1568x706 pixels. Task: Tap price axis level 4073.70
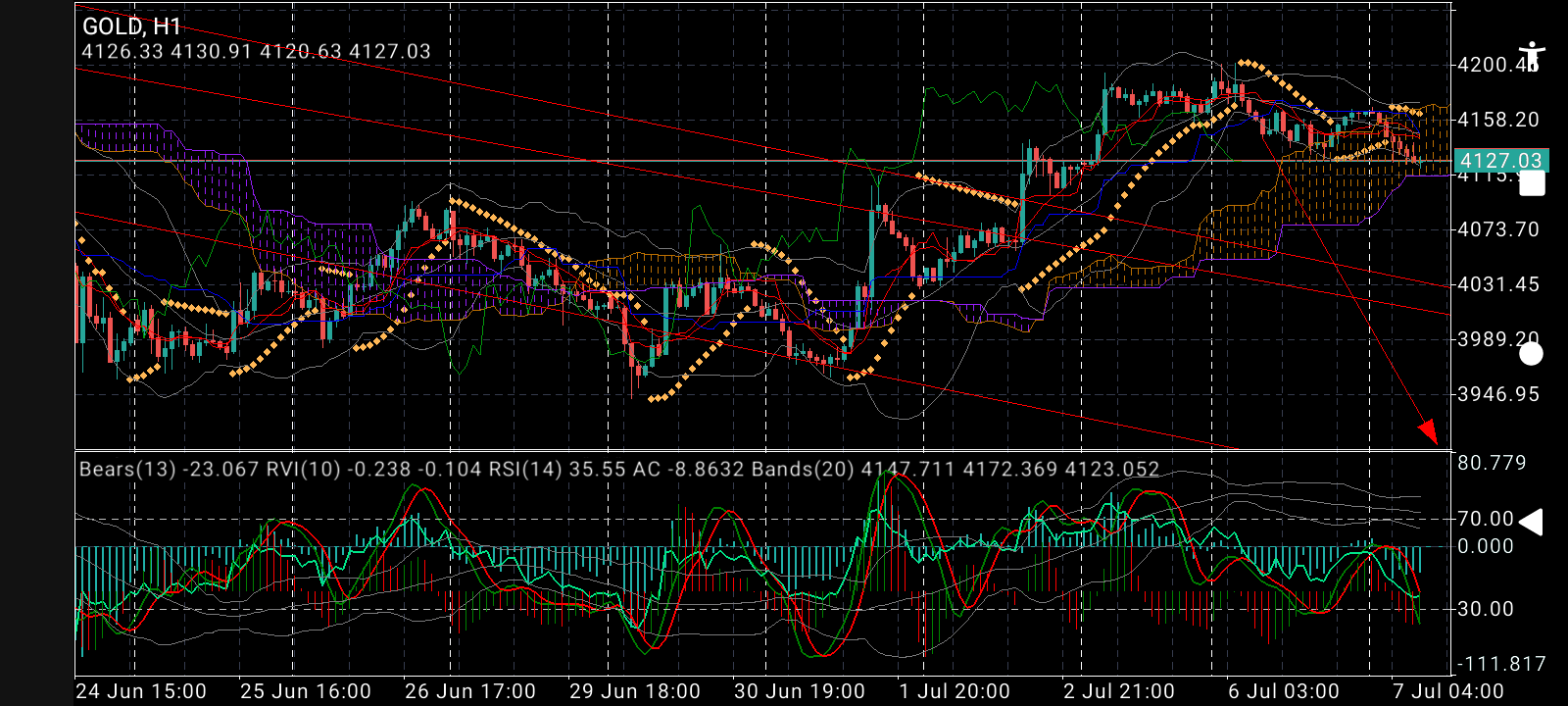coord(1498,229)
